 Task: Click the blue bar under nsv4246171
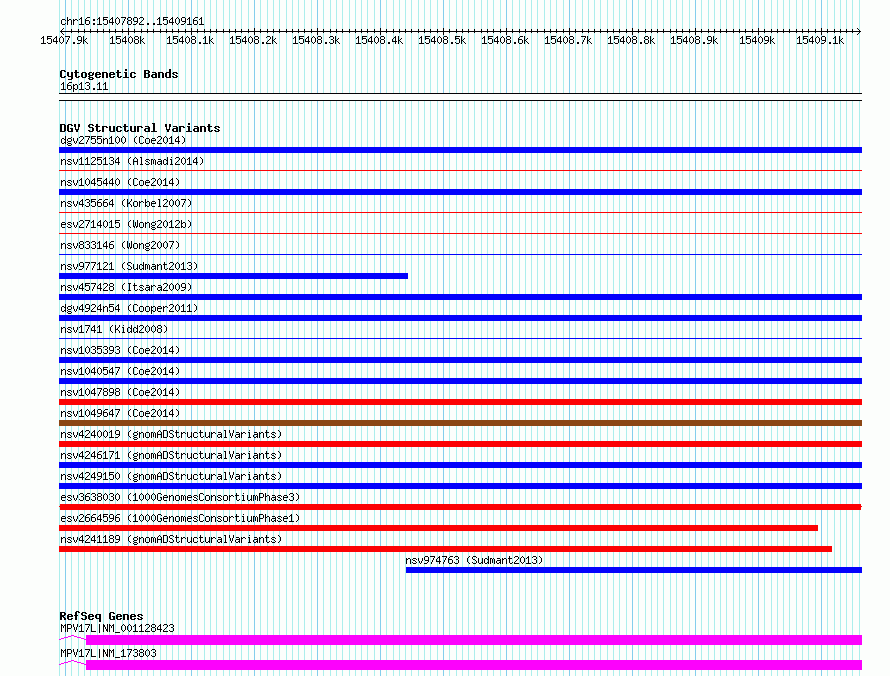pos(460,465)
